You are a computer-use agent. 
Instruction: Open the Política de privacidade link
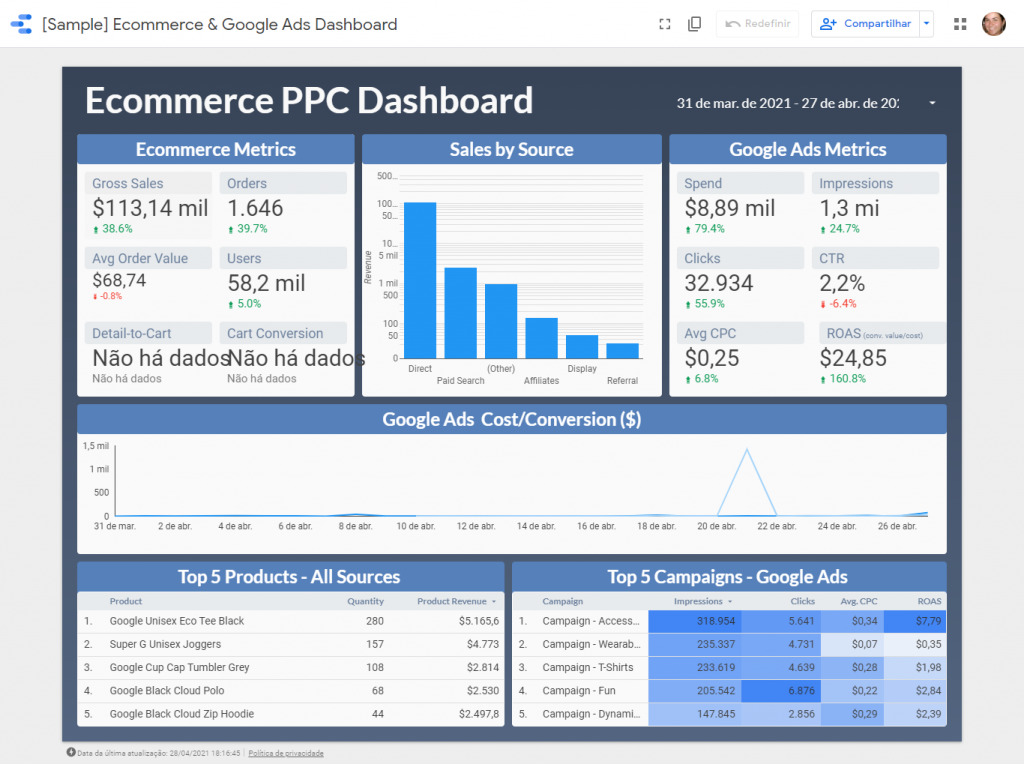pos(286,753)
